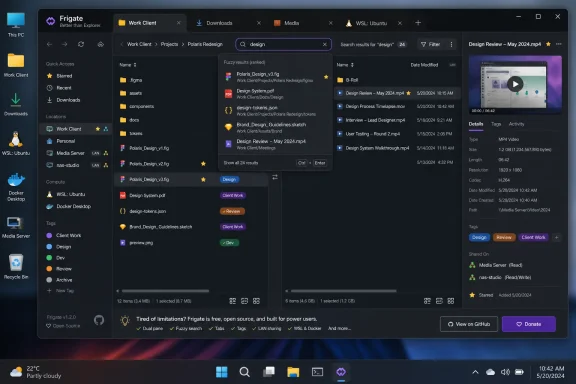Viewport: 576px width, 384px height.
Task: Toggle star beside Work Client location
Action: (x=98, y=129)
